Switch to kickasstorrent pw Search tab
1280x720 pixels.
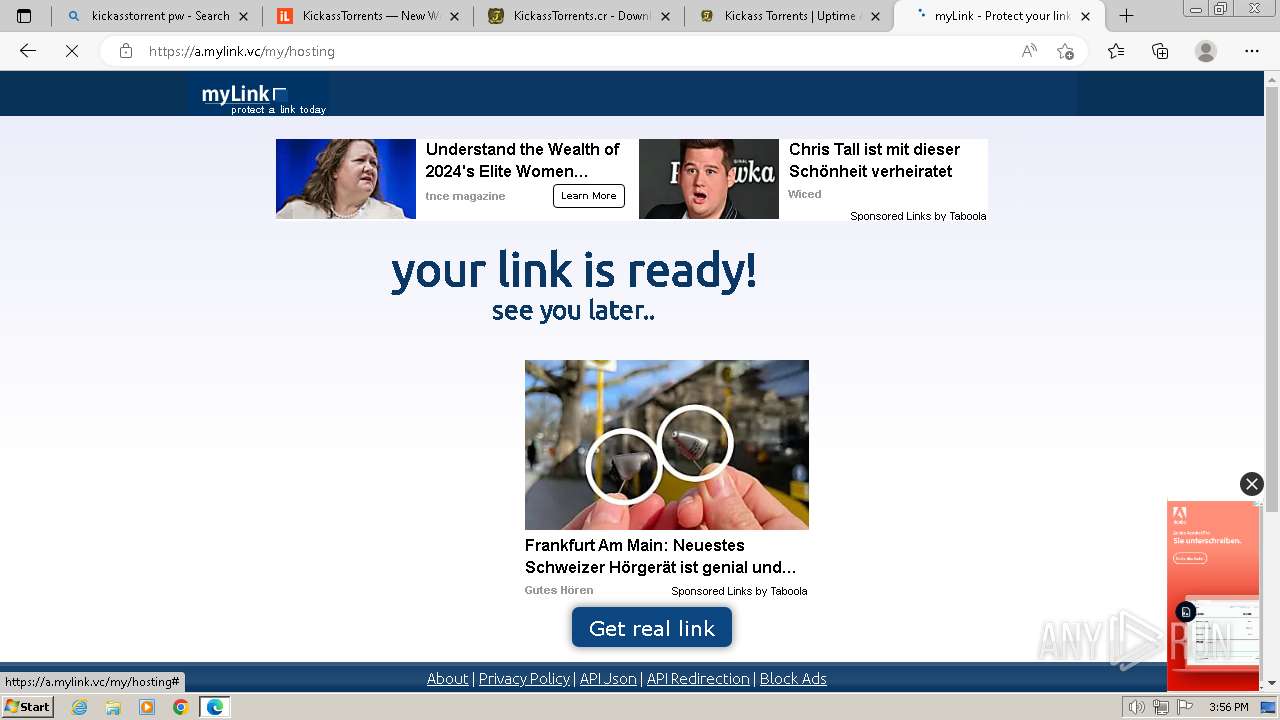pyautogui.click(x=157, y=16)
